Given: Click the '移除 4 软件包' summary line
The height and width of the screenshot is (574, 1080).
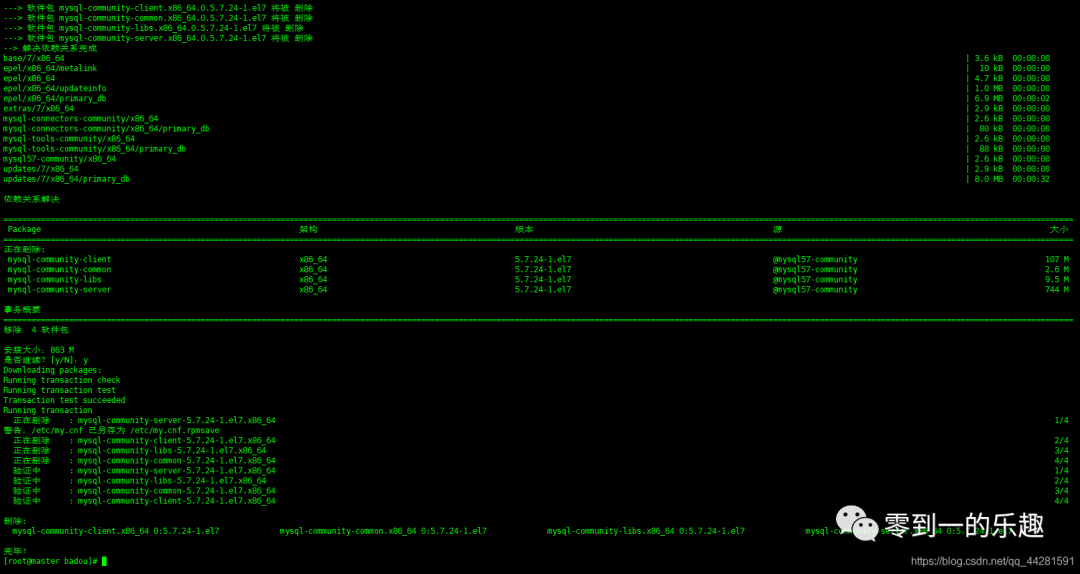Looking at the screenshot, I should point(36,330).
